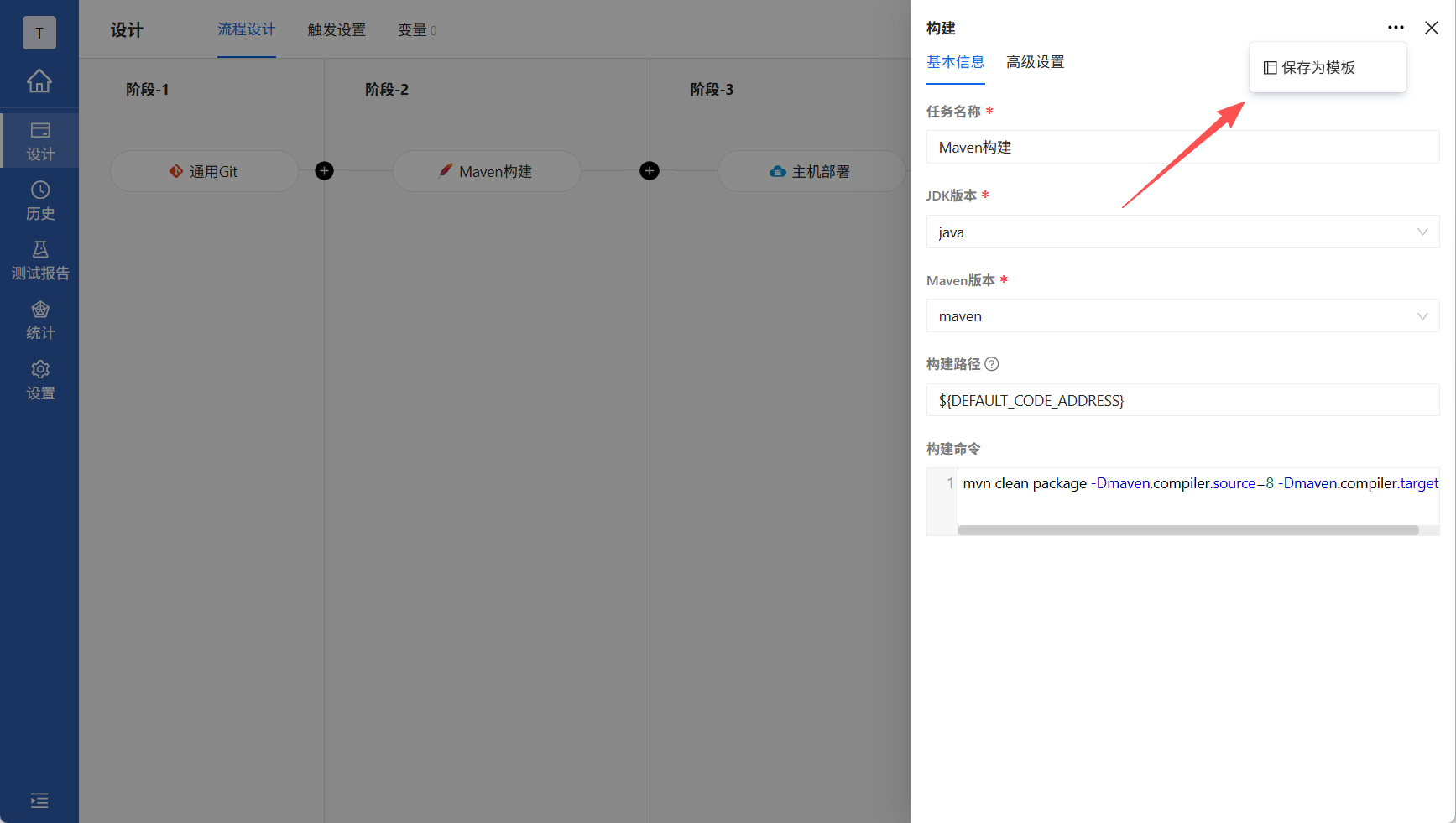Open the 历史 (history) sidebar icon
This screenshot has height=823, width=1456.
point(39,200)
